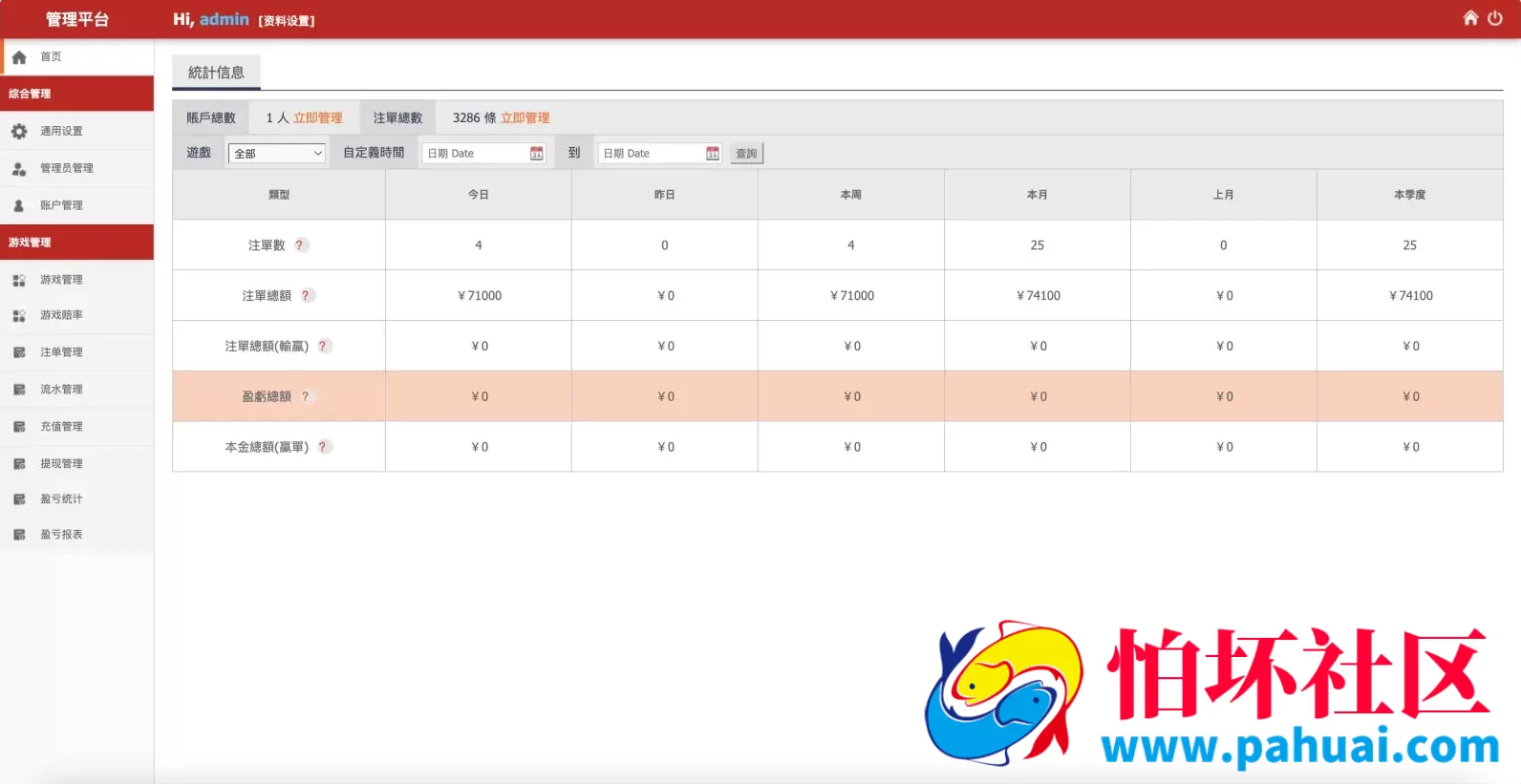Click the admin username in header

click(x=225, y=19)
